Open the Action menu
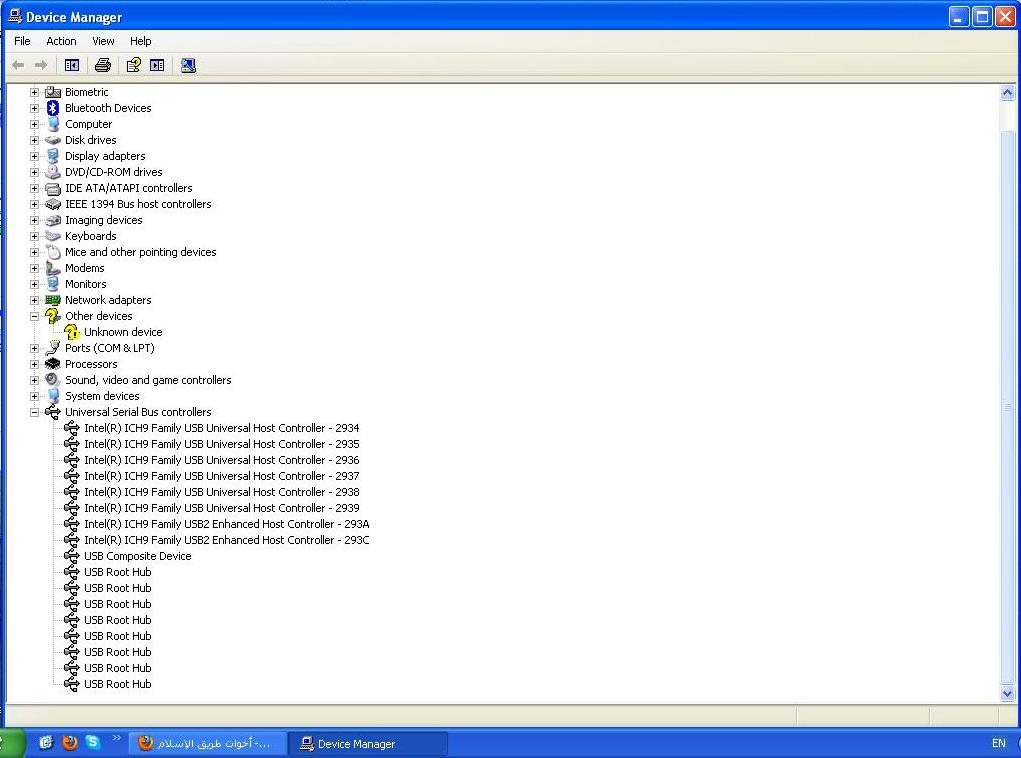This screenshot has width=1021, height=758. (61, 41)
